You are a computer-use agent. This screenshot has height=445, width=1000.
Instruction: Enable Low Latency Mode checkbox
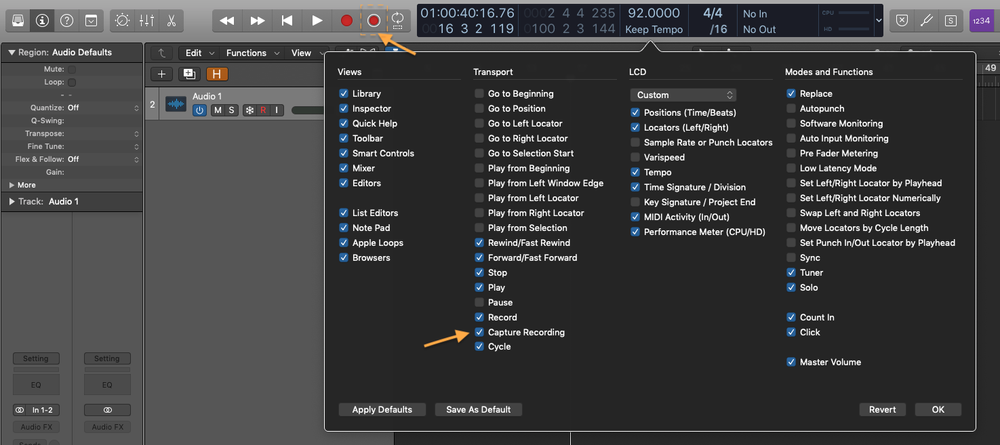791,168
